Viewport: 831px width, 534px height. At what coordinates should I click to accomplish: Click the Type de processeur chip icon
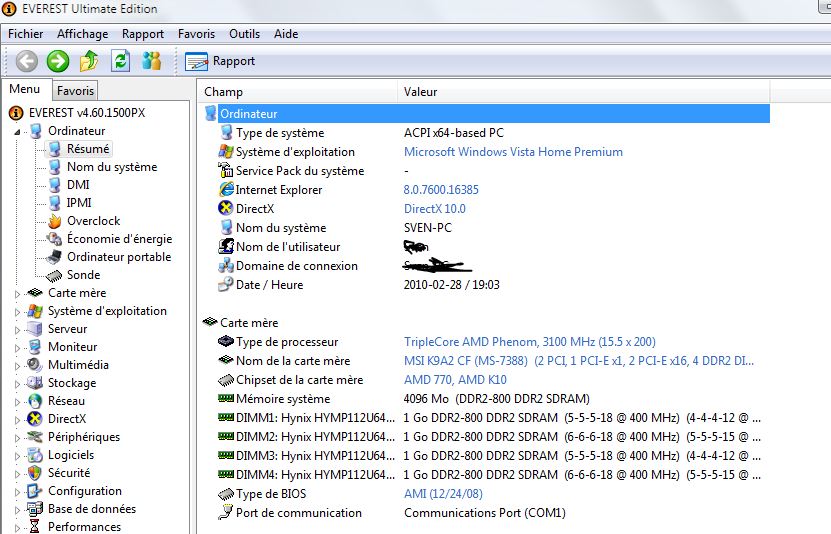point(226,341)
